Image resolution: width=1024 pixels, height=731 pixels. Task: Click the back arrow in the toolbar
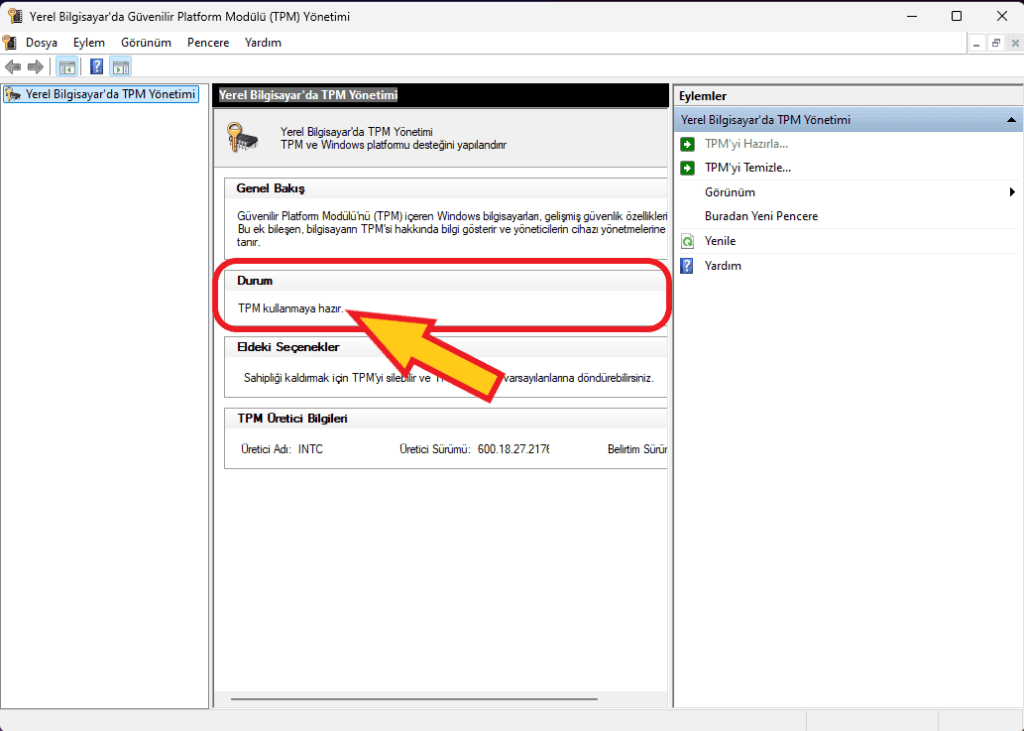tap(13, 67)
